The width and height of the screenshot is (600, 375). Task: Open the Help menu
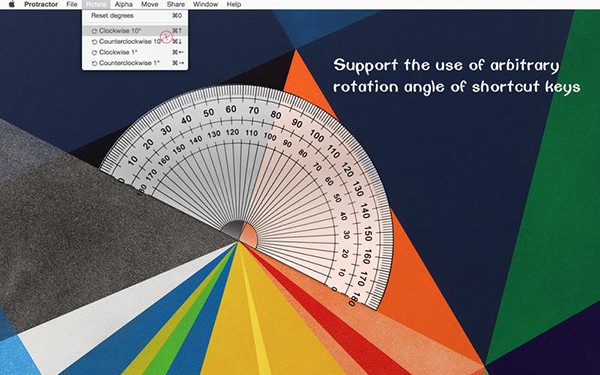[233, 4]
